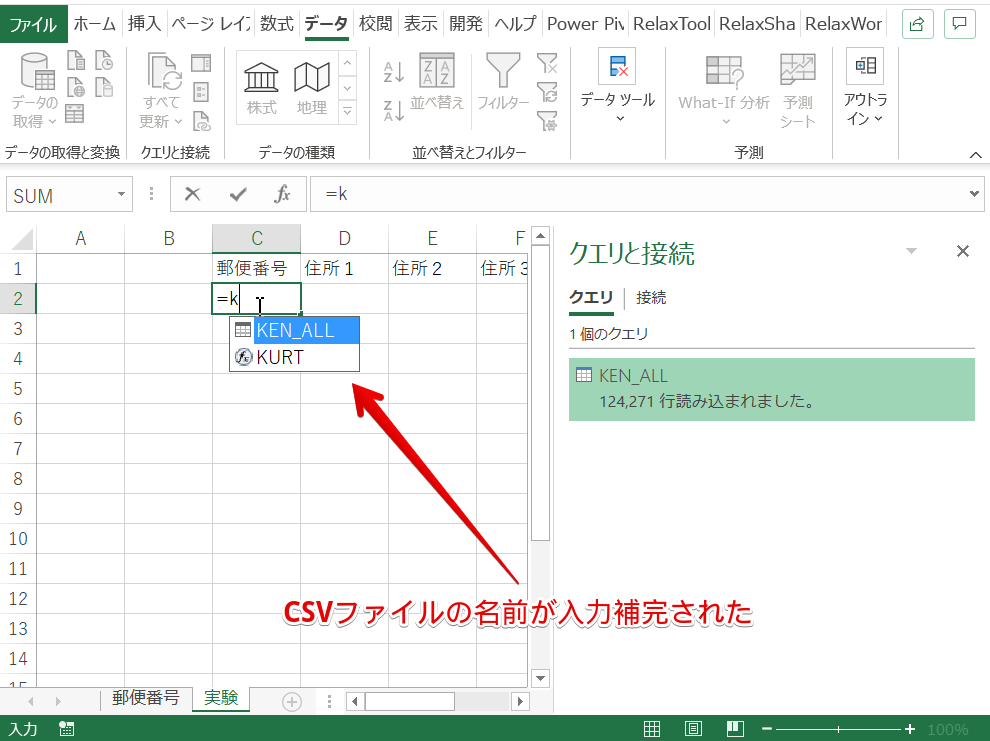Switch to Page Break Preview in status bar
Screen dimensions: 990x741
click(x=735, y=729)
